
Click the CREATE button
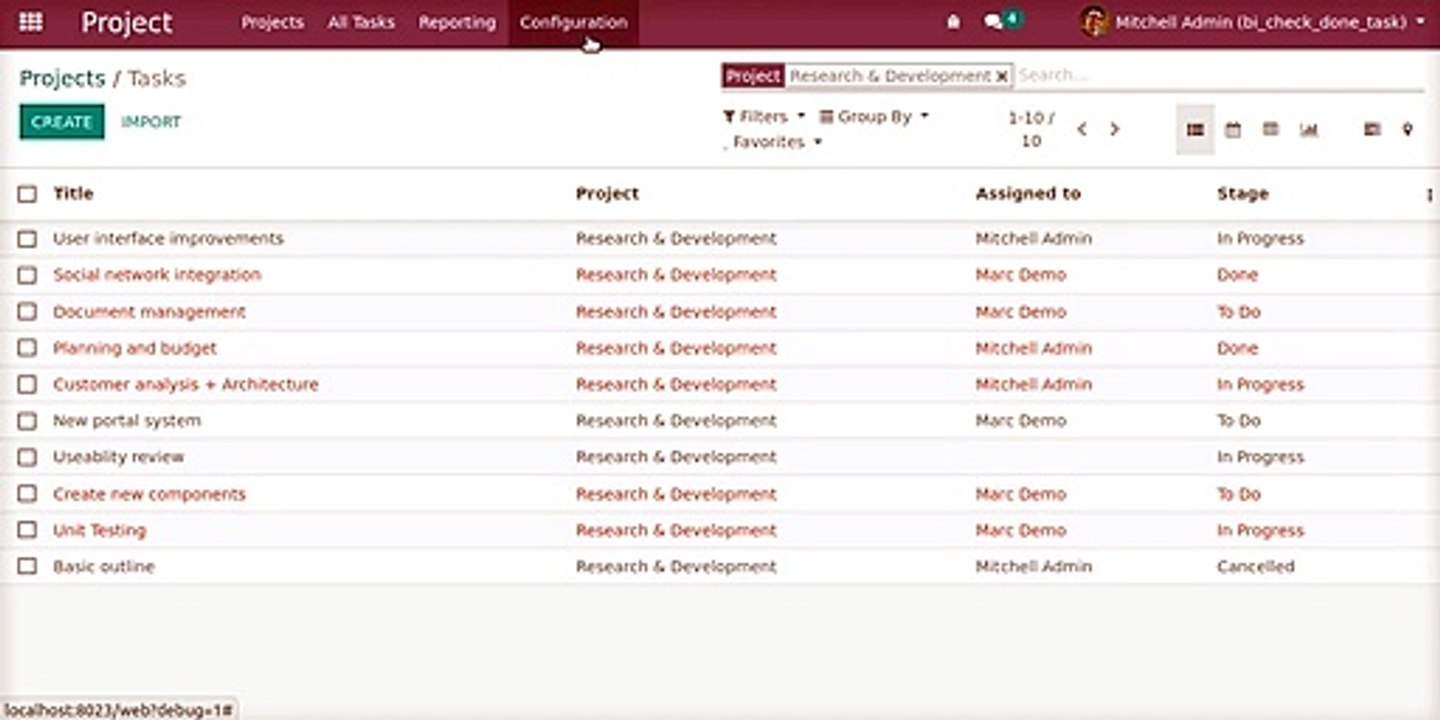62,122
